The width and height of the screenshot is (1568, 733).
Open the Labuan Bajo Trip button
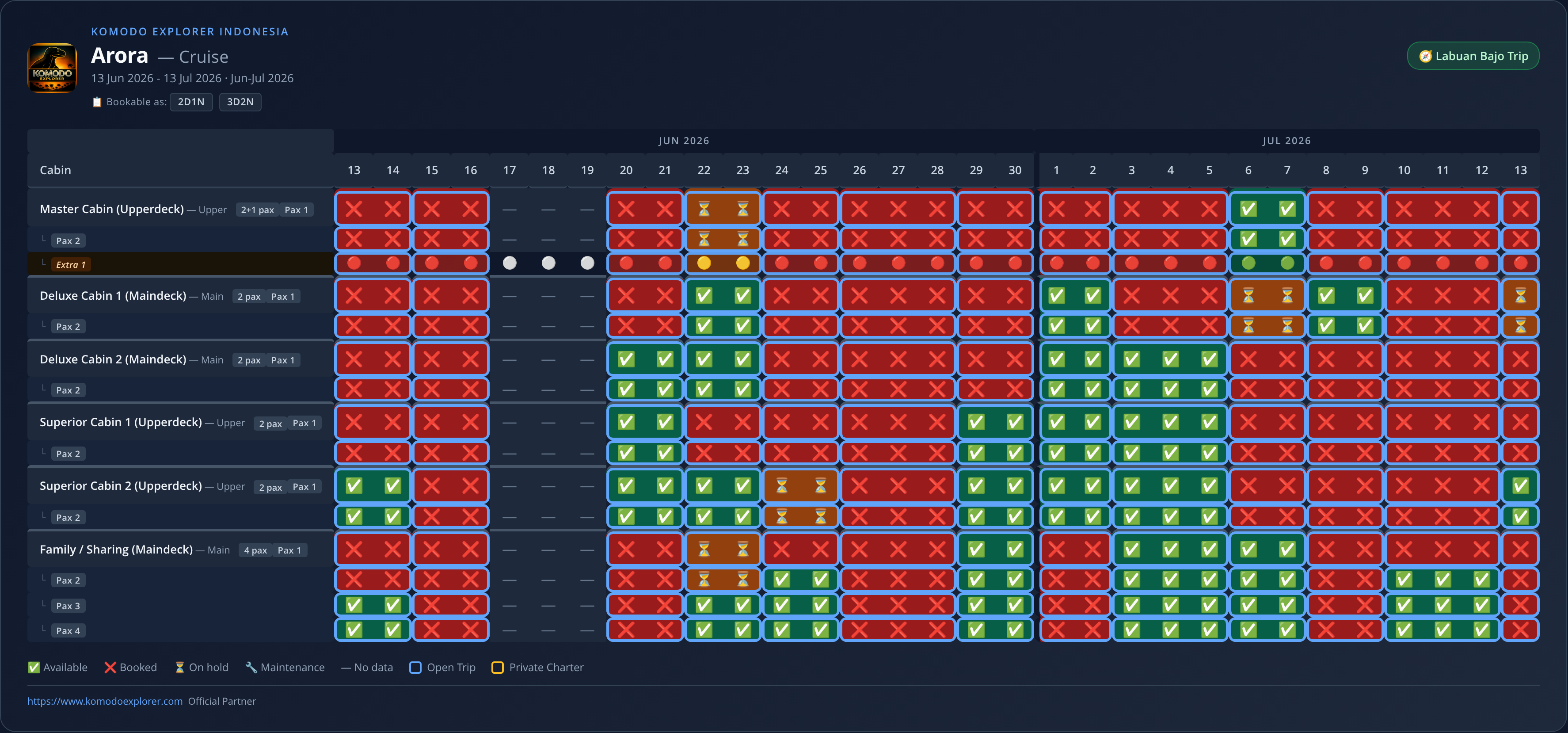click(1473, 56)
